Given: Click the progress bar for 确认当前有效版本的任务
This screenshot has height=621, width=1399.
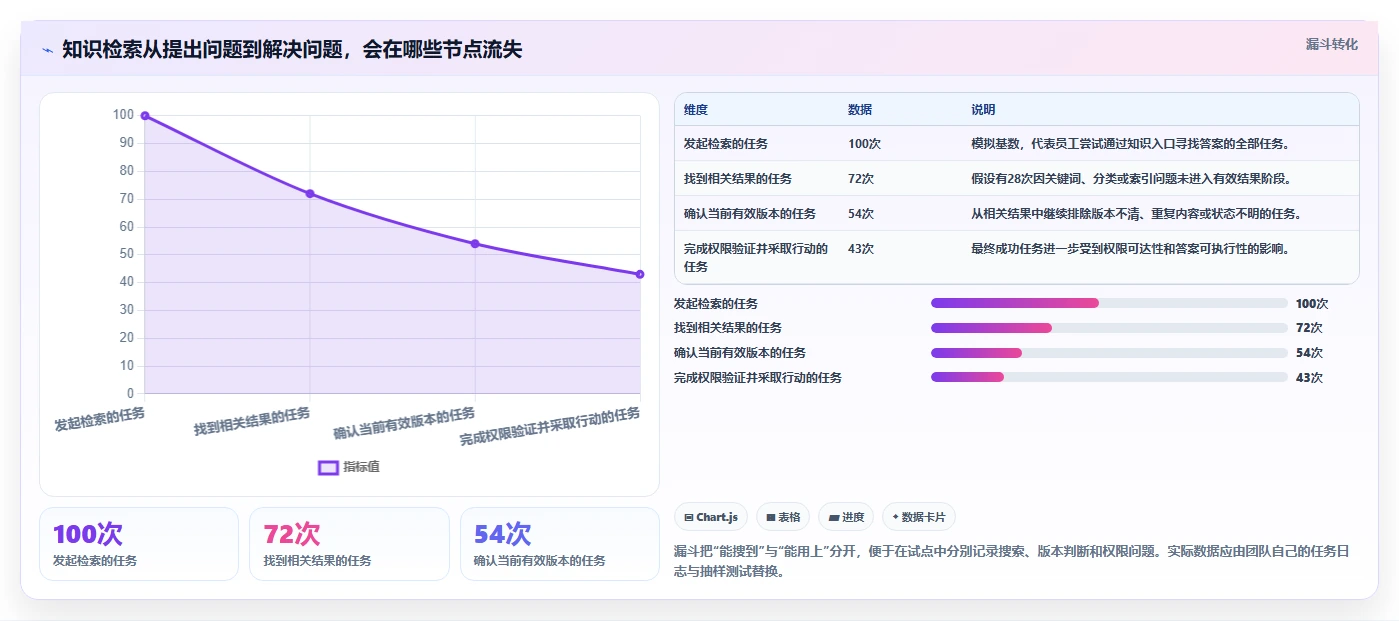Looking at the screenshot, I should point(1109,353).
